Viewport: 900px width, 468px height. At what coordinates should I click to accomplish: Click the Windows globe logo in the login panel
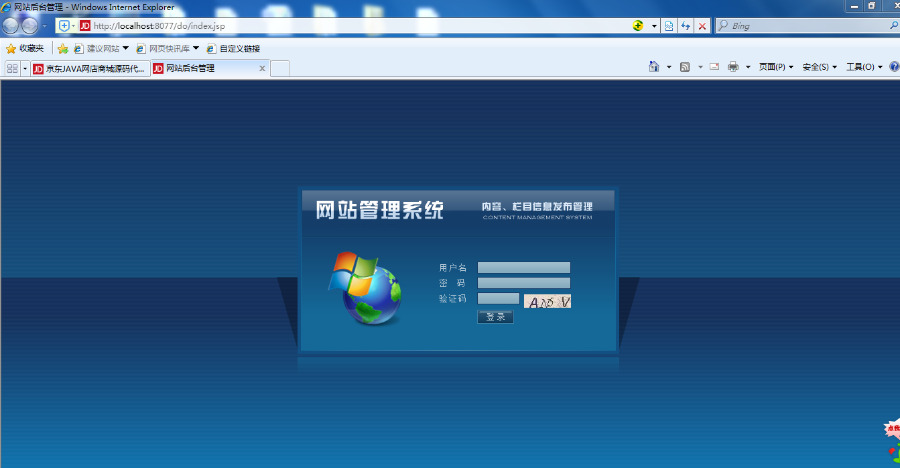point(365,288)
